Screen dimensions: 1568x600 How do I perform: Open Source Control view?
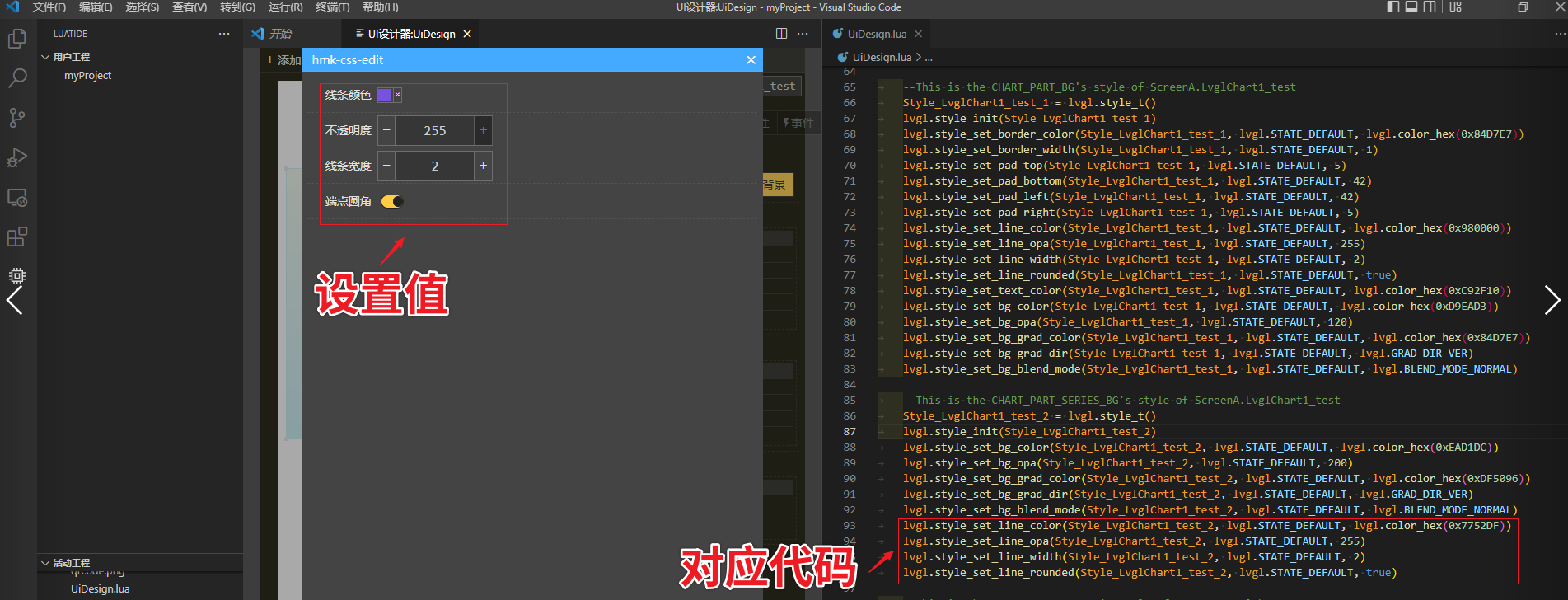pyautogui.click(x=17, y=118)
